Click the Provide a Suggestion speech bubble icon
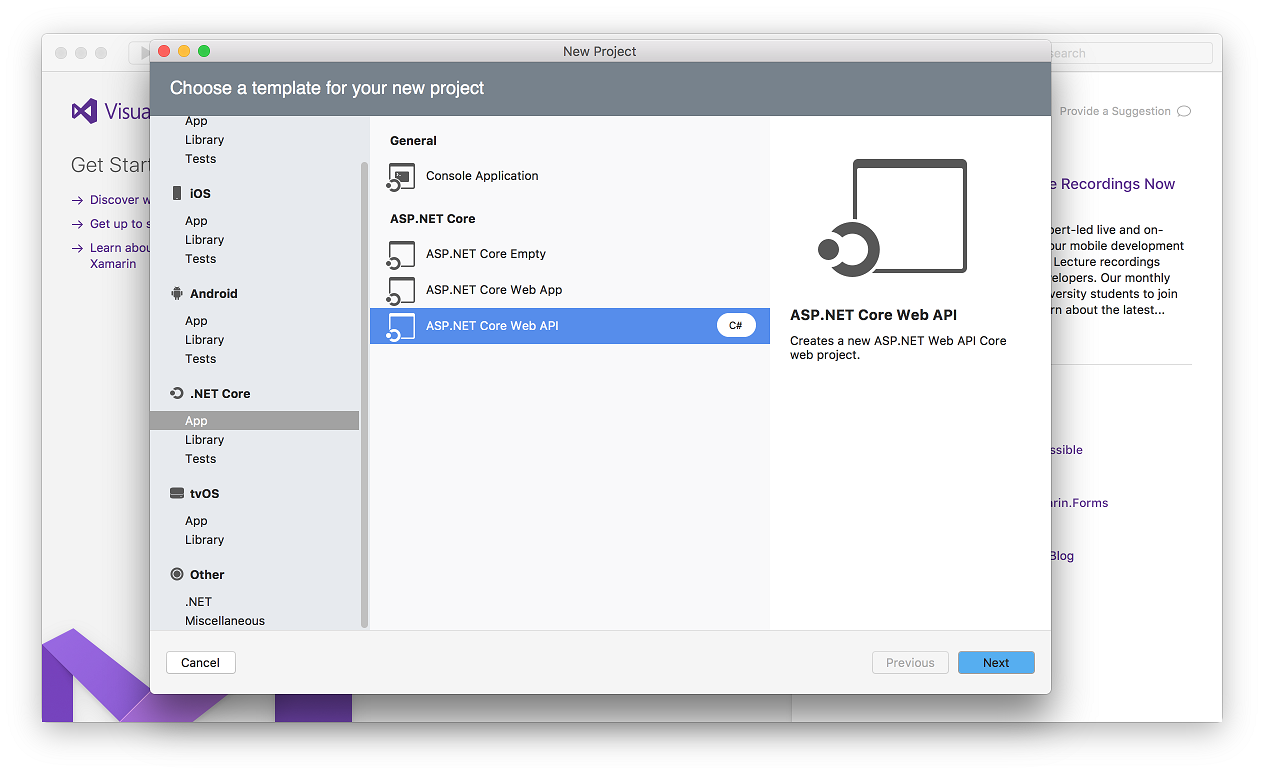Screen dimensions: 1264x774 pos(1184,111)
